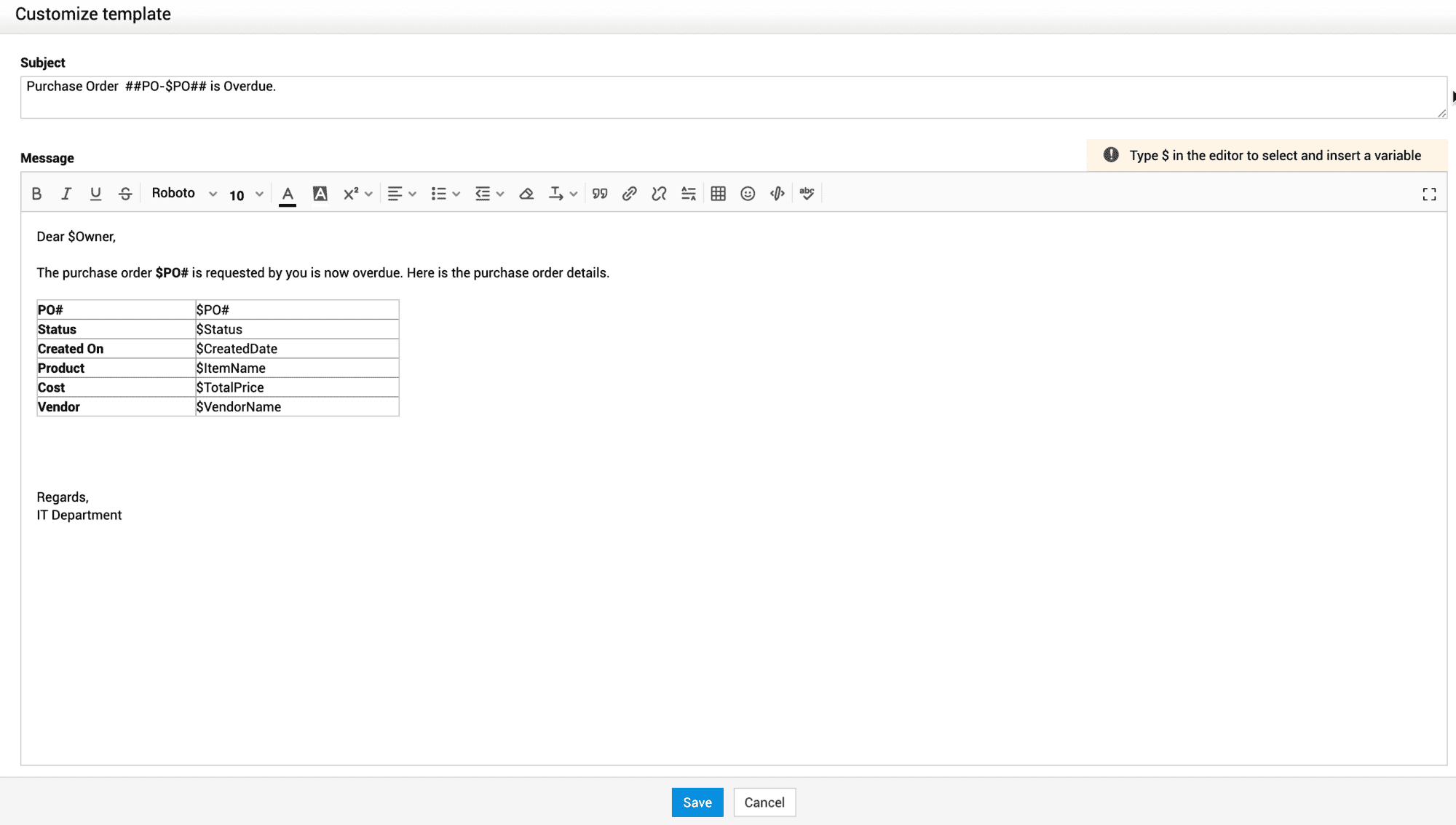Remove link with the unlink icon
The image size is (1456, 825).
click(x=659, y=194)
